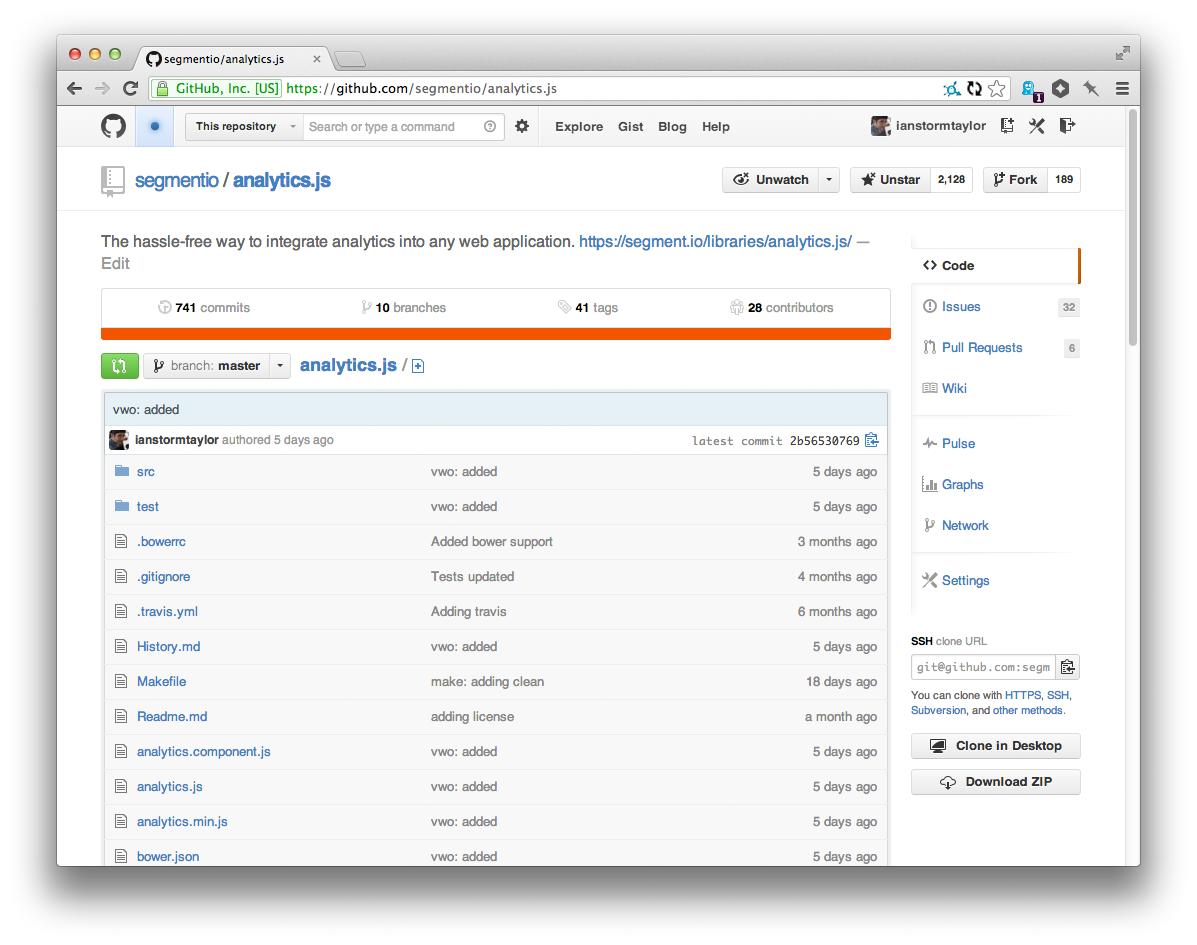View 741 commits

coord(204,308)
